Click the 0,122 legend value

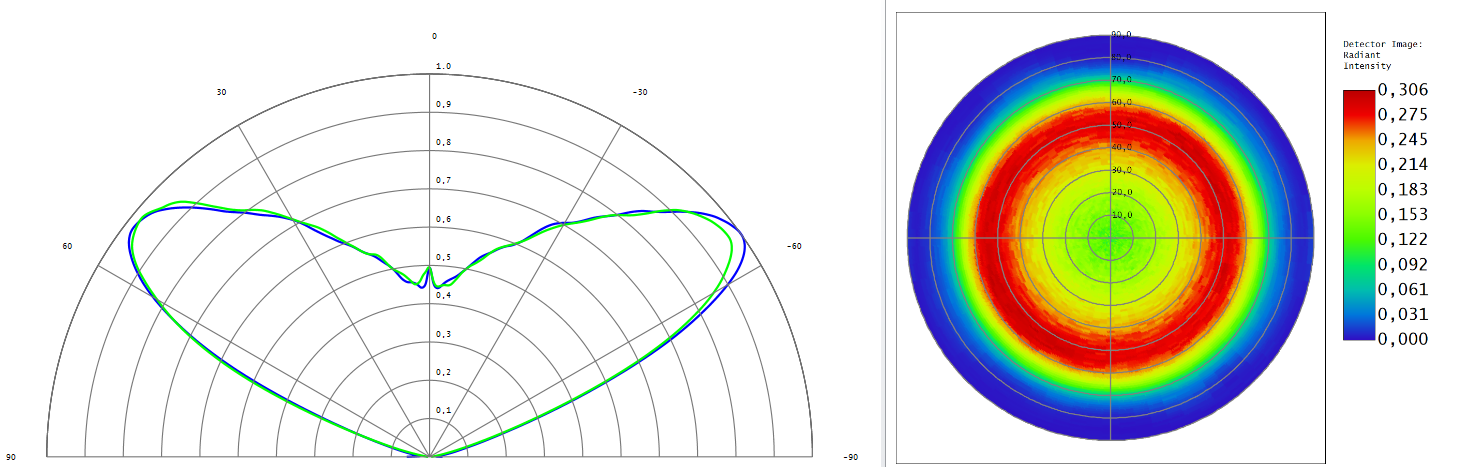click(x=1403, y=240)
